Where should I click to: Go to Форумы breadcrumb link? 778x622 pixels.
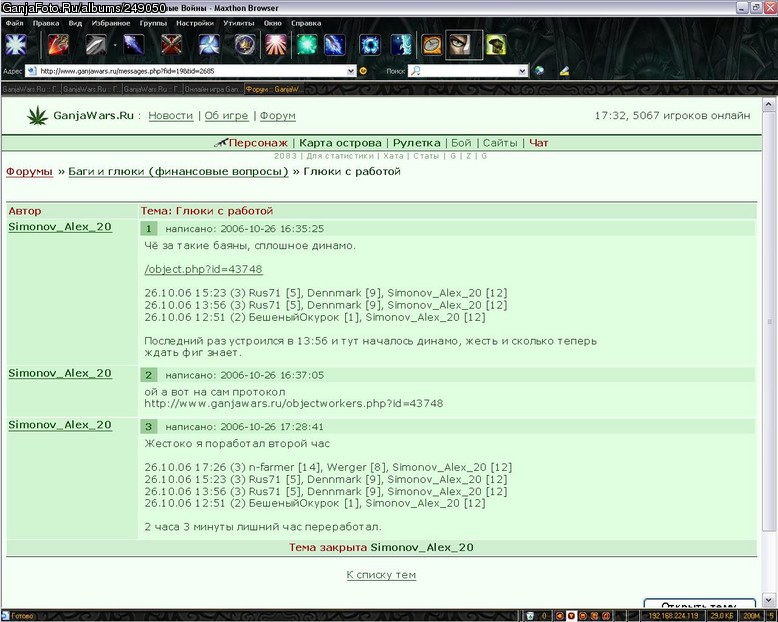pyautogui.click(x=29, y=172)
